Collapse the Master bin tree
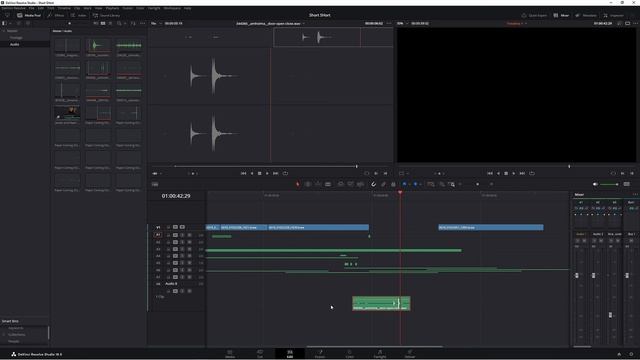The width and height of the screenshot is (640, 360). 4,31
